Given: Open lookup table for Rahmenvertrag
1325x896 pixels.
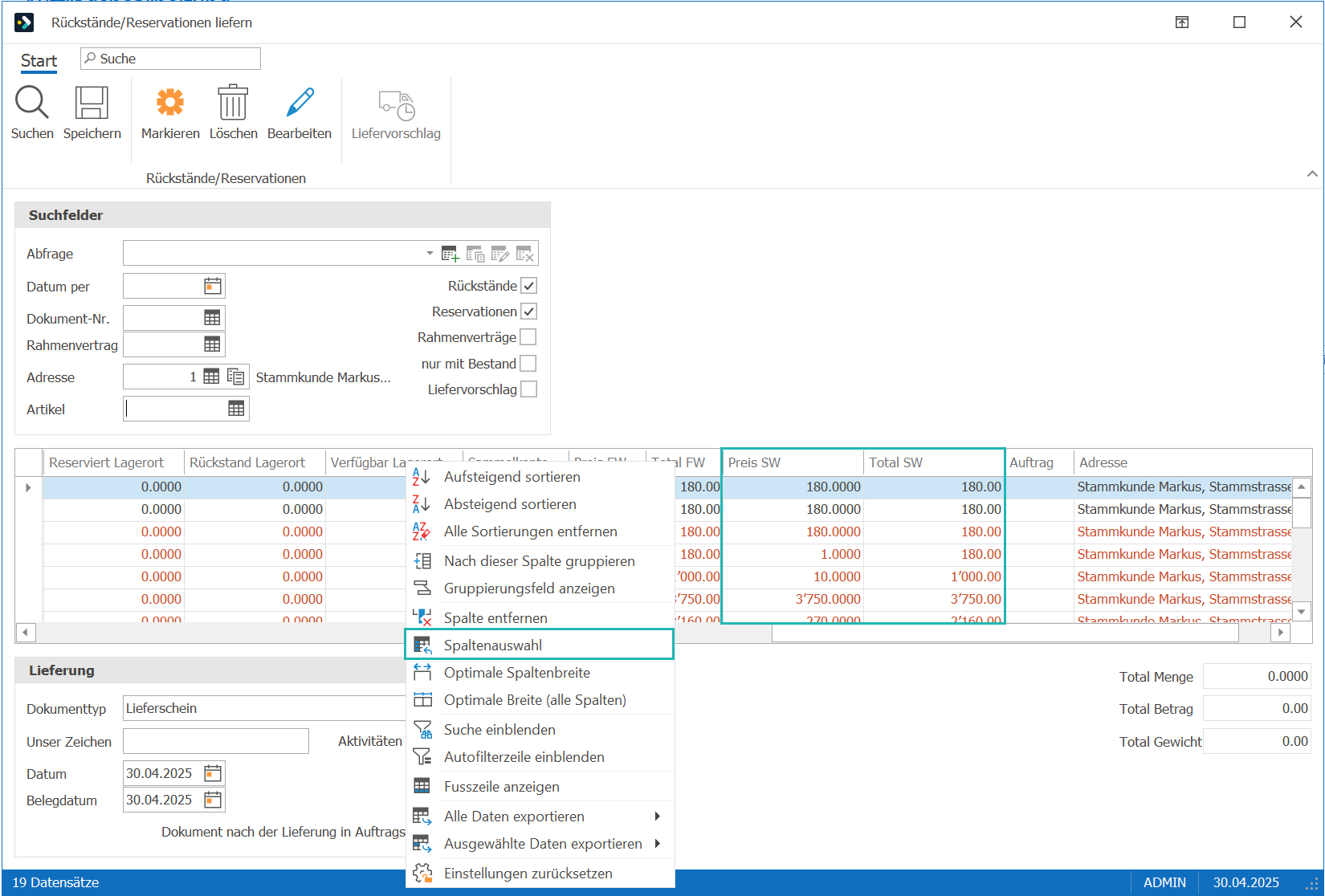Looking at the screenshot, I should tap(212, 344).
